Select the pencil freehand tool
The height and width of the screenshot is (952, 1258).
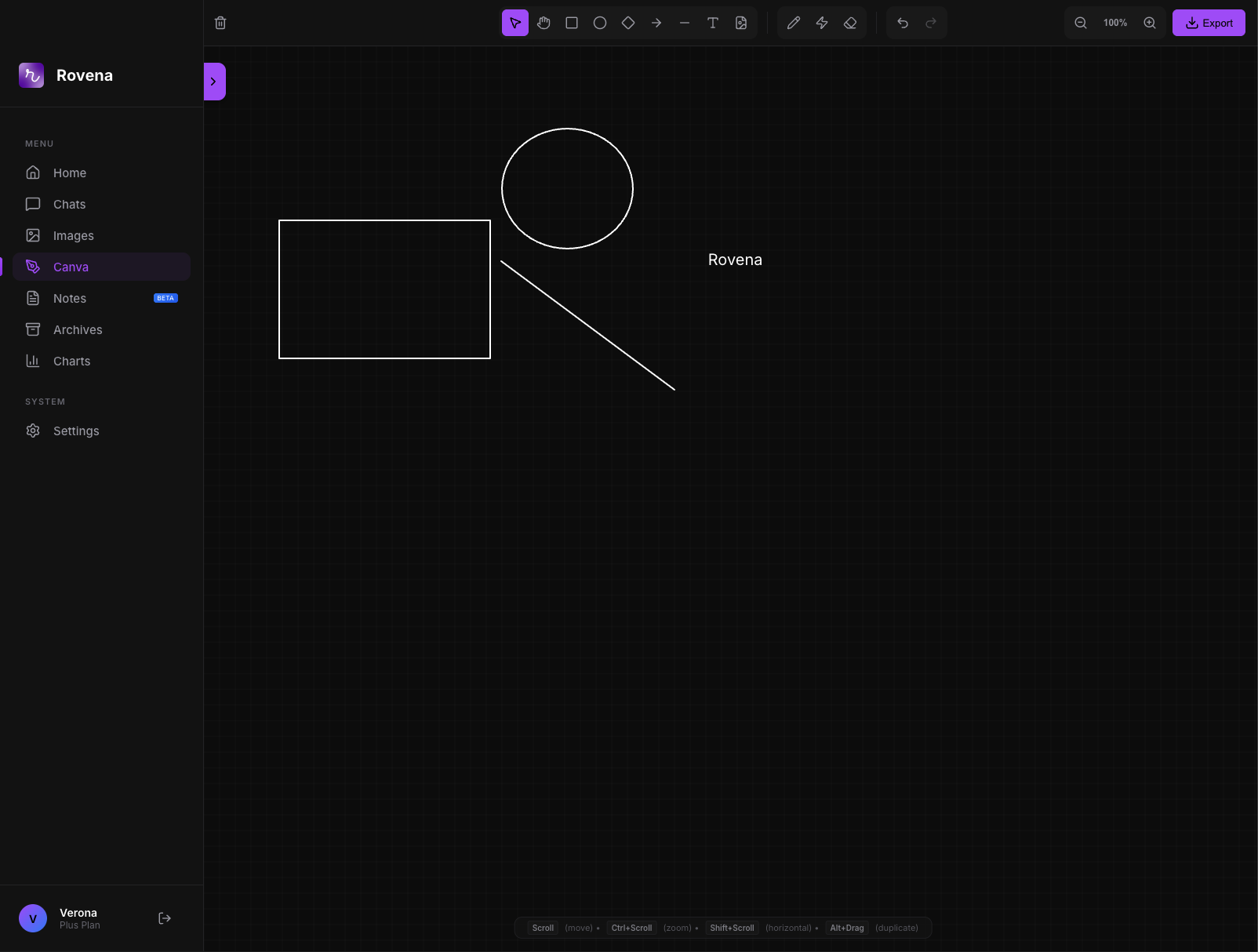click(794, 23)
